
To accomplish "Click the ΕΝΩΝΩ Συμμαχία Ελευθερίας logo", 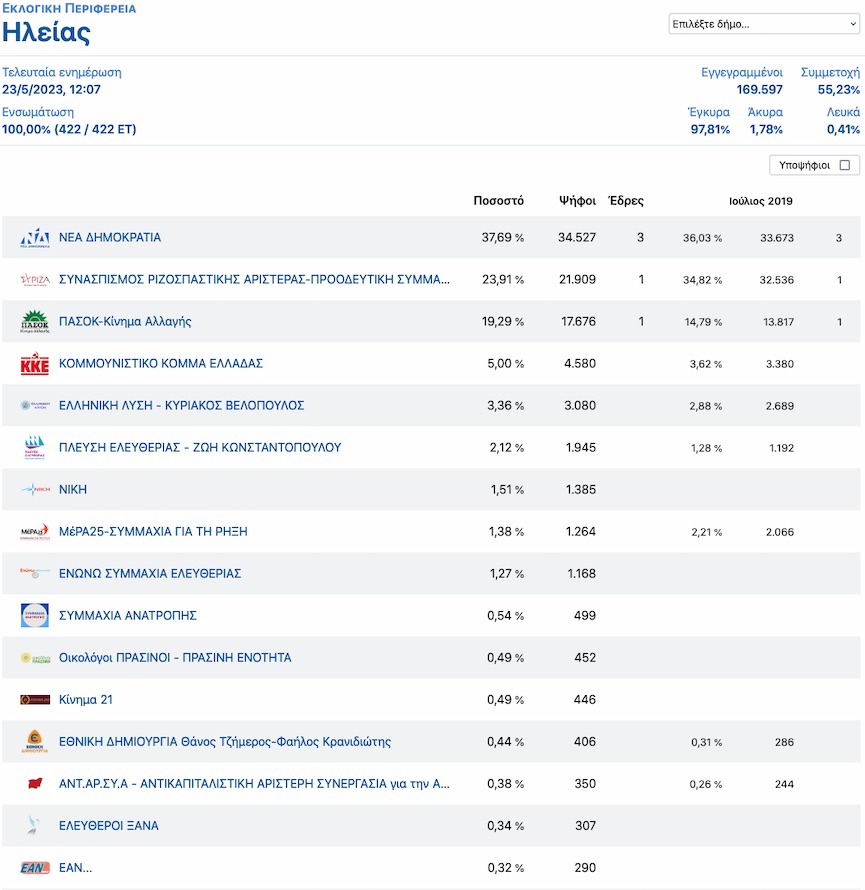I will click(x=35, y=573).
